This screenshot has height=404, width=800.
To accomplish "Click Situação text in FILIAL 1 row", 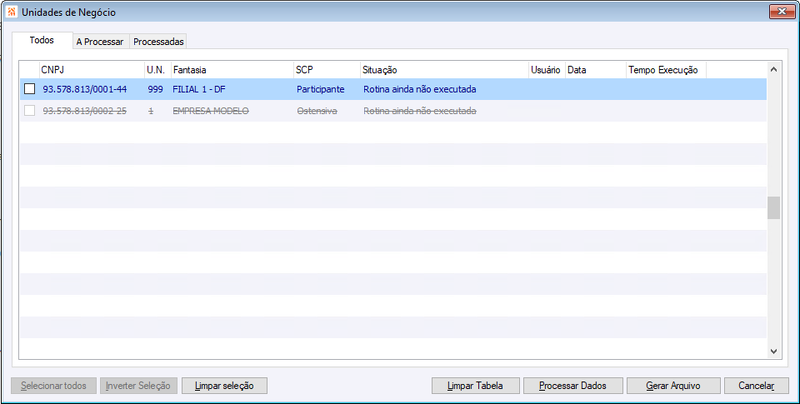I will click(420, 89).
